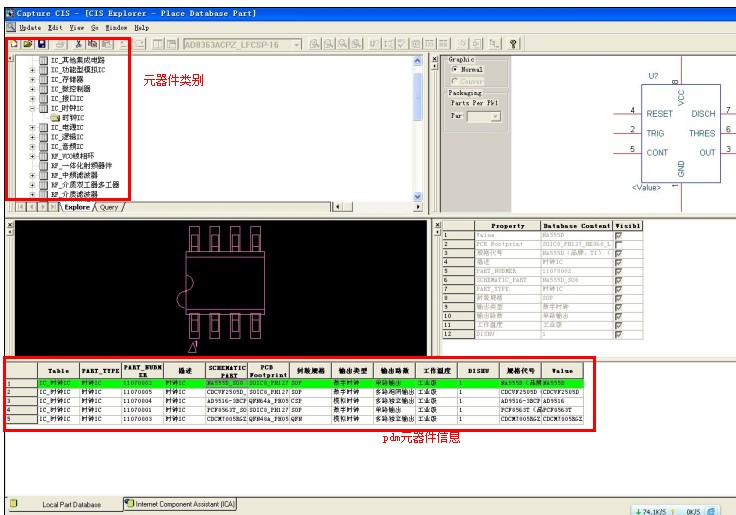Image resolution: width=736 pixels, height=515 pixels.
Task: Click the Print toolbar icon
Action: click(x=60, y=44)
